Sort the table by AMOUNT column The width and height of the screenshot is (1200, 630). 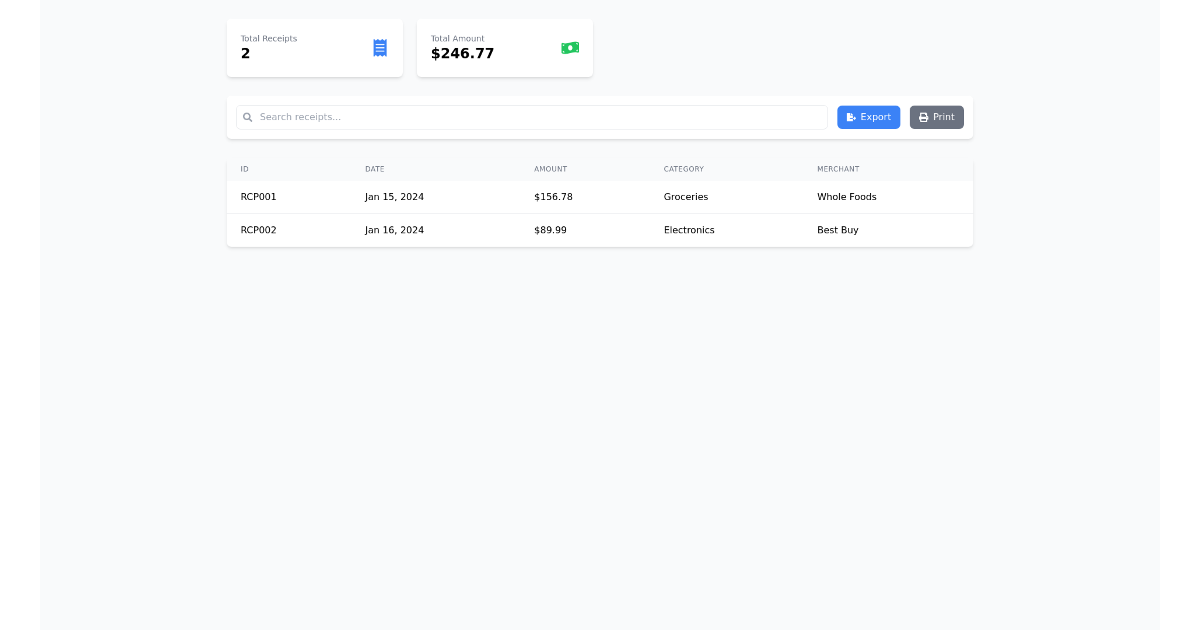[551, 169]
